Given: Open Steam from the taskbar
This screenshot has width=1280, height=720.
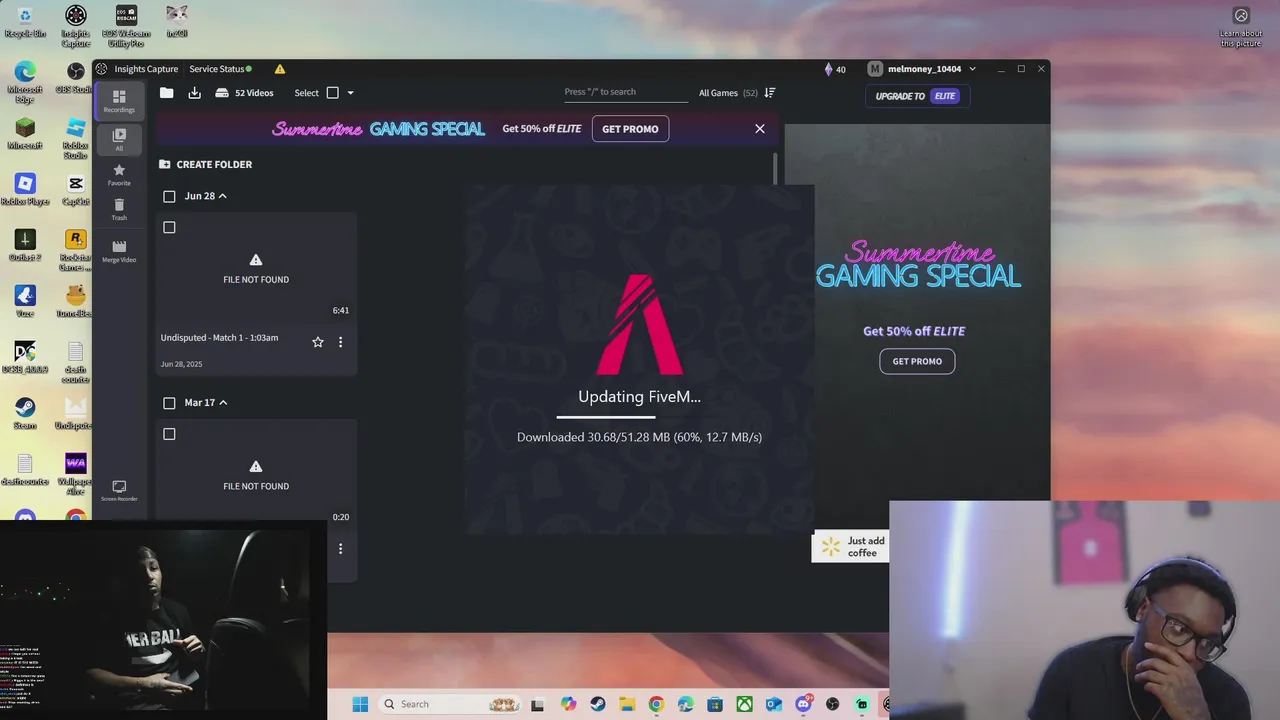Looking at the screenshot, I should [x=598, y=704].
